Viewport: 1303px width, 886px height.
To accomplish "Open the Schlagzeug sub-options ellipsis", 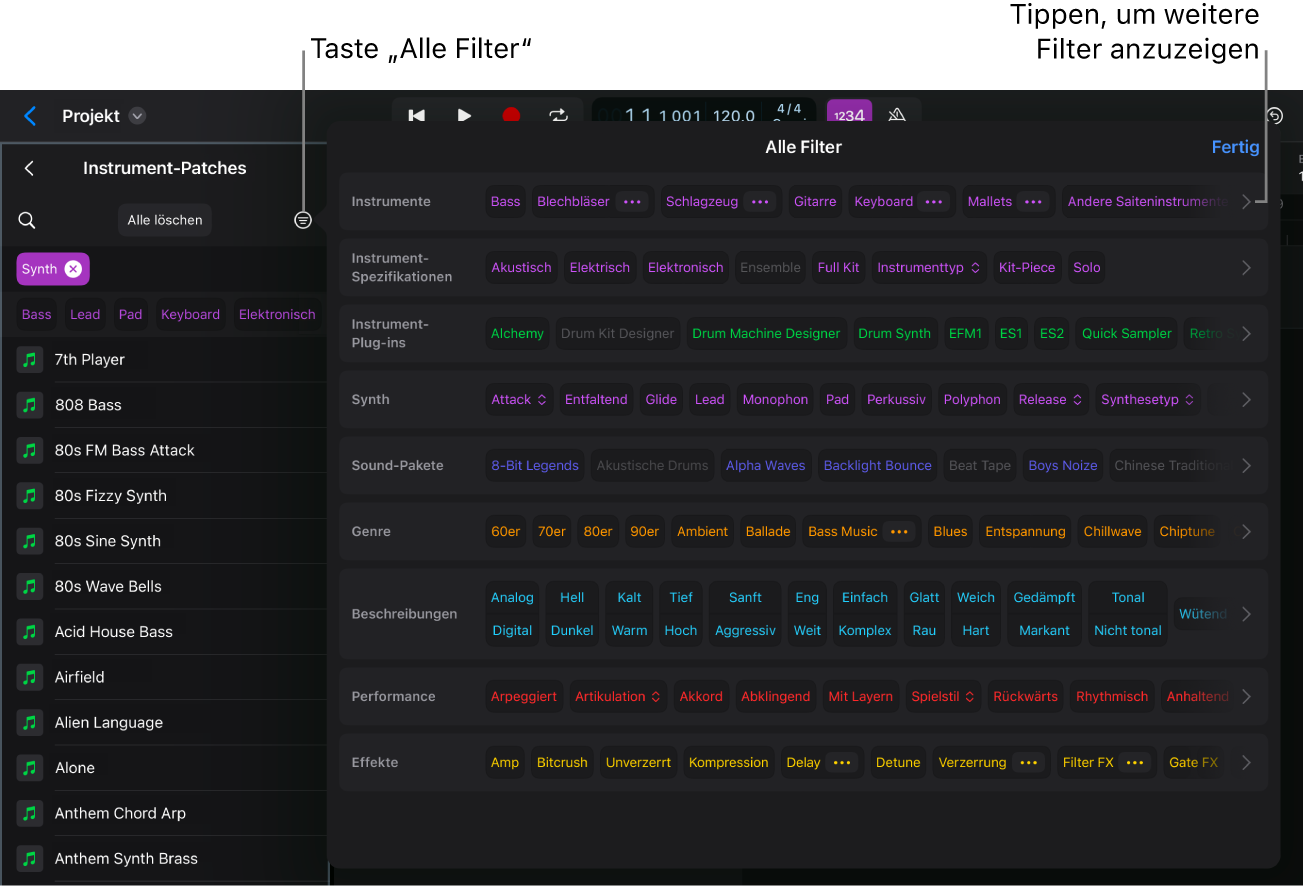I will [760, 202].
